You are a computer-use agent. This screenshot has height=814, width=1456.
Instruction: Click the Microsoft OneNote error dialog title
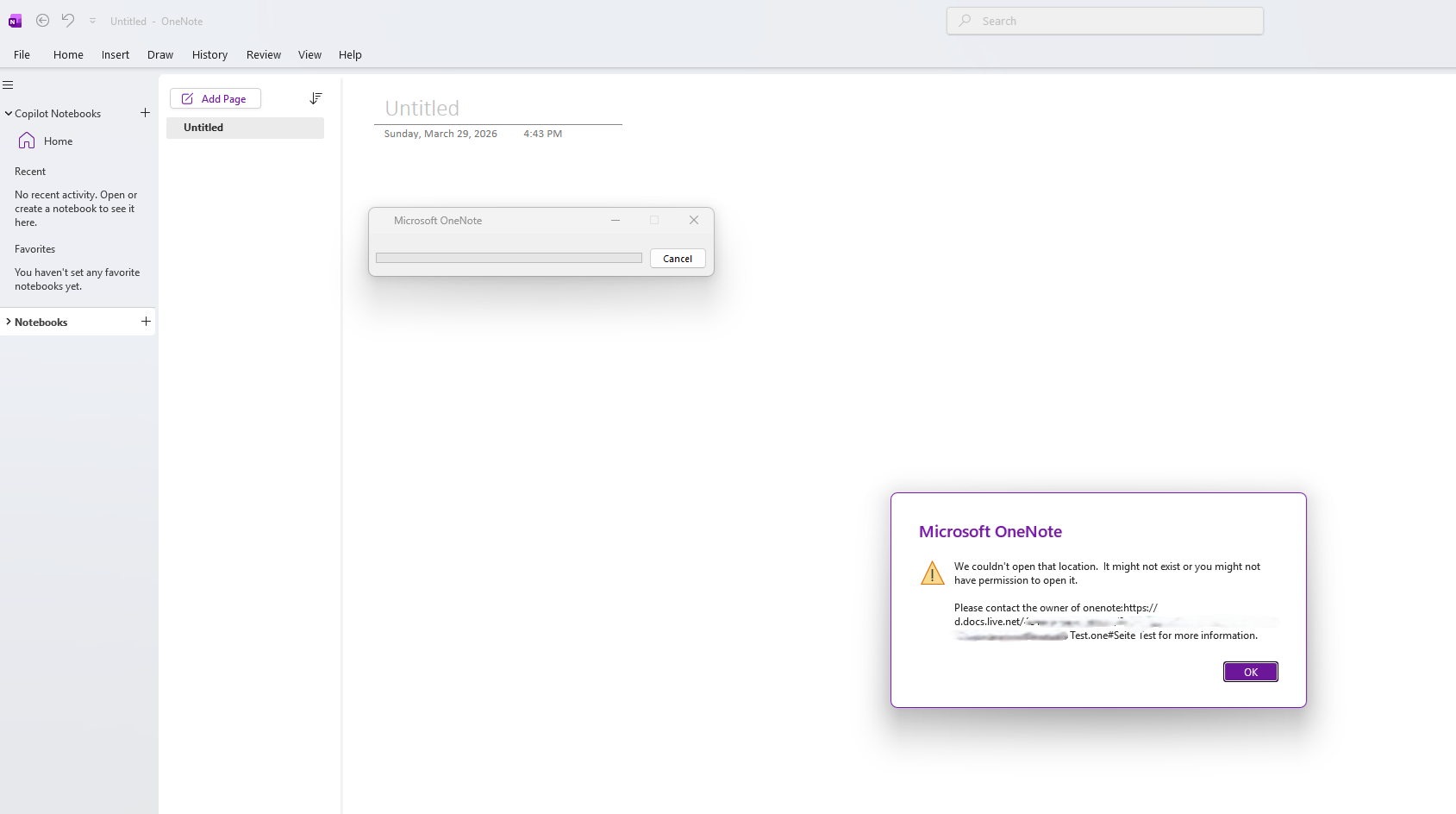990,532
